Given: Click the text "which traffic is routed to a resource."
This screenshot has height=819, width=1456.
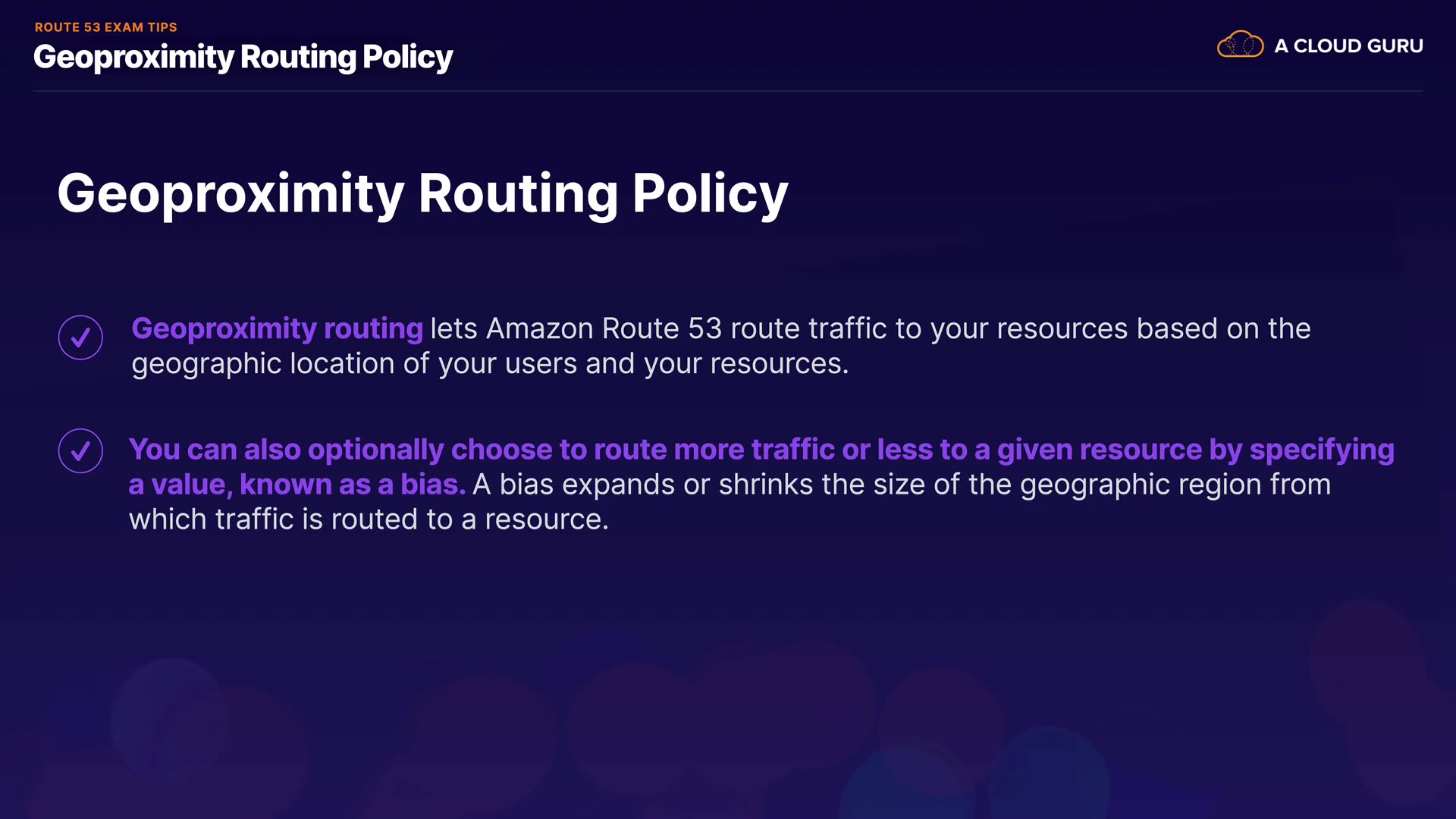Looking at the screenshot, I should pyautogui.click(x=369, y=519).
